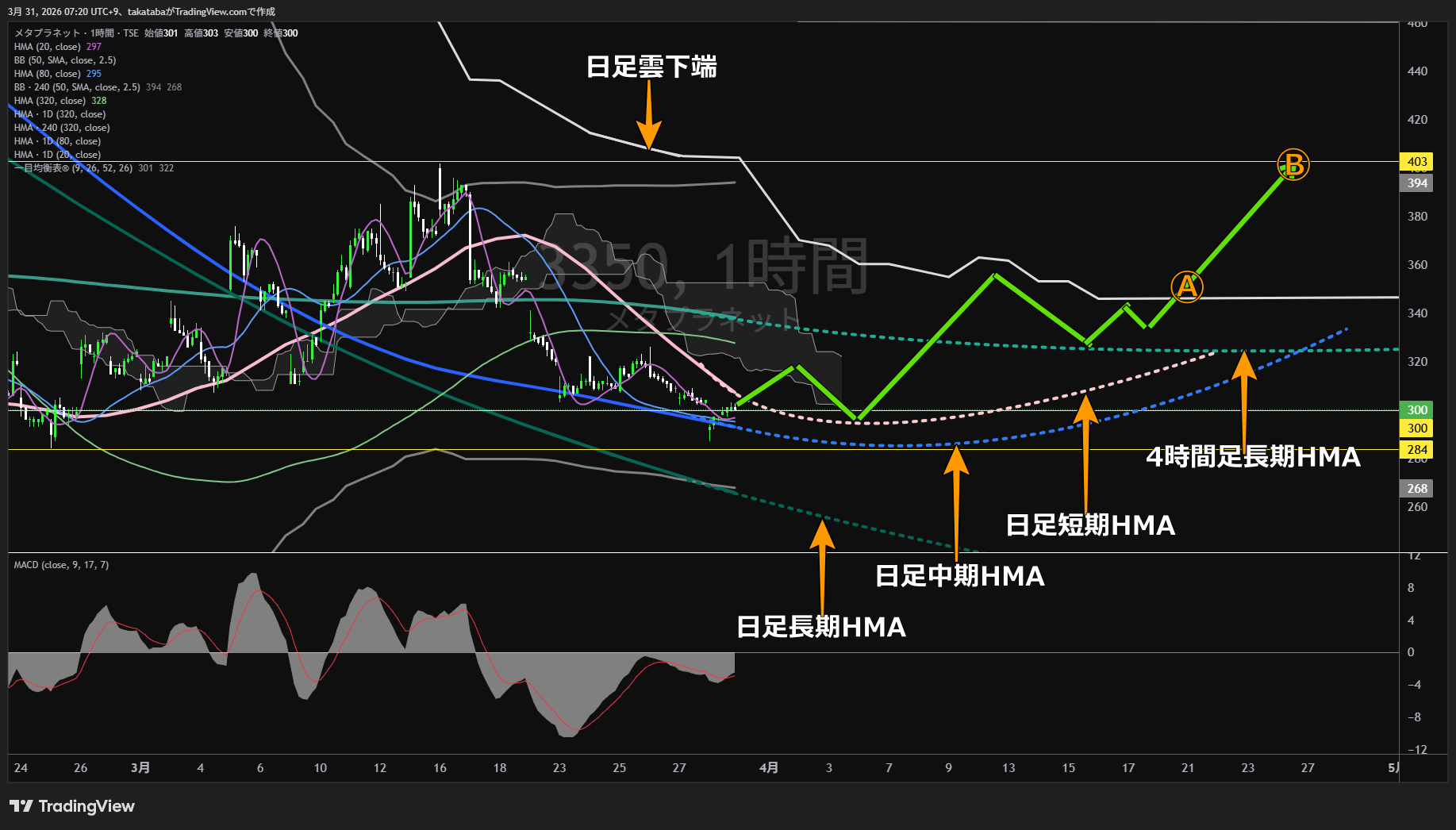
Task: Select the HMA · 1D (80, close) legend
Action: tap(57, 141)
